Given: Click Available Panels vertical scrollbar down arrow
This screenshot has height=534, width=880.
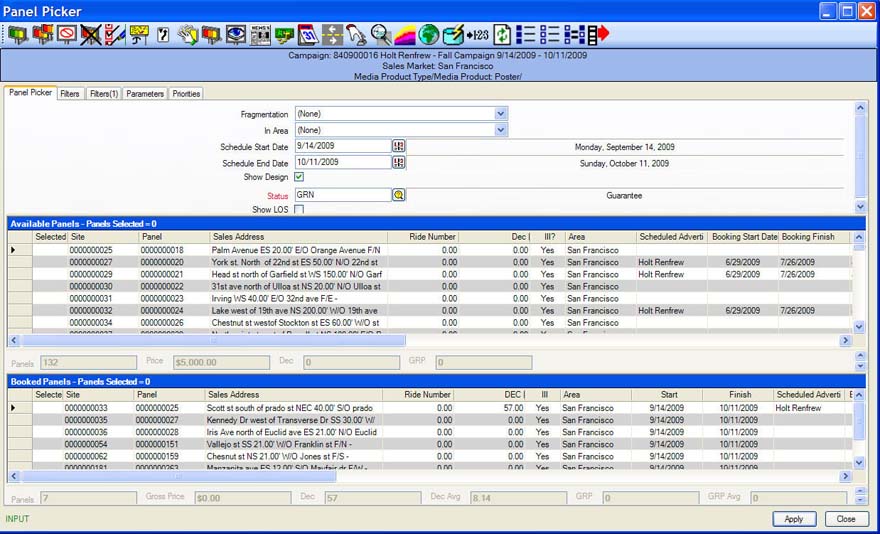Looking at the screenshot, I should coord(859,327).
